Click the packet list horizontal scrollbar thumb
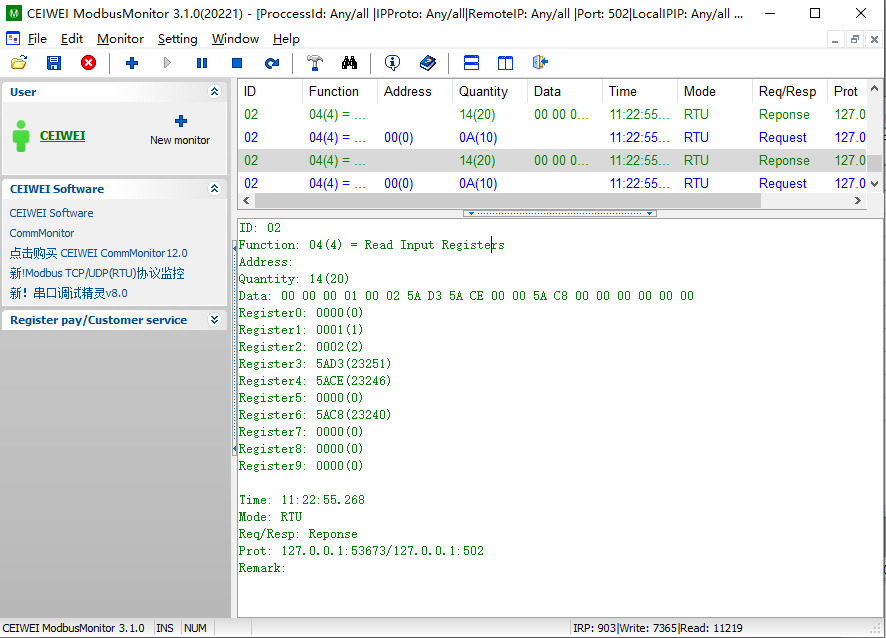Viewport: 886px width, 638px height. pyautogui.click(x=507, y=200)
